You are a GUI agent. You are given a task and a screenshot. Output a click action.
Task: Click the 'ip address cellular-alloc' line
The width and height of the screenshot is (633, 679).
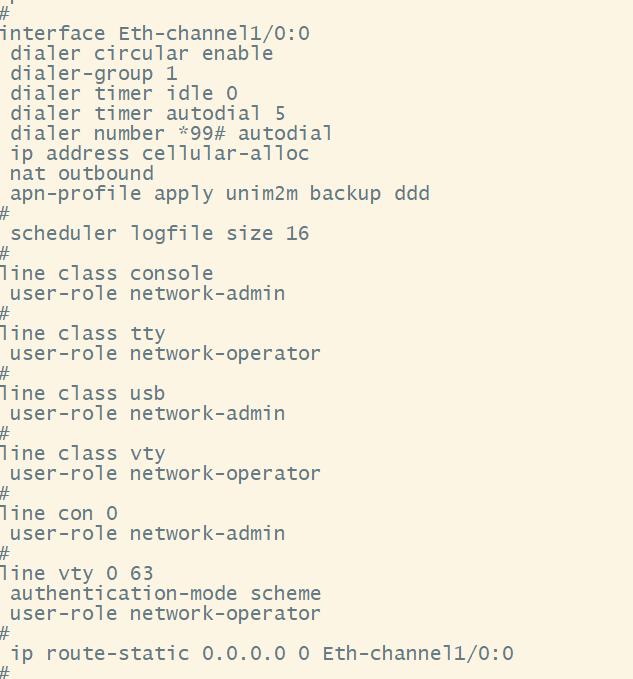[160, 154]
